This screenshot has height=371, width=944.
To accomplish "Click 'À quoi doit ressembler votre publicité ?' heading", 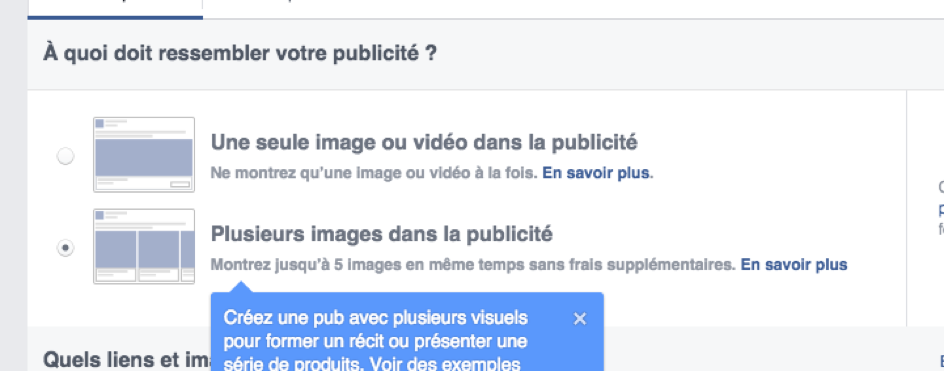I will coord(240,54).
